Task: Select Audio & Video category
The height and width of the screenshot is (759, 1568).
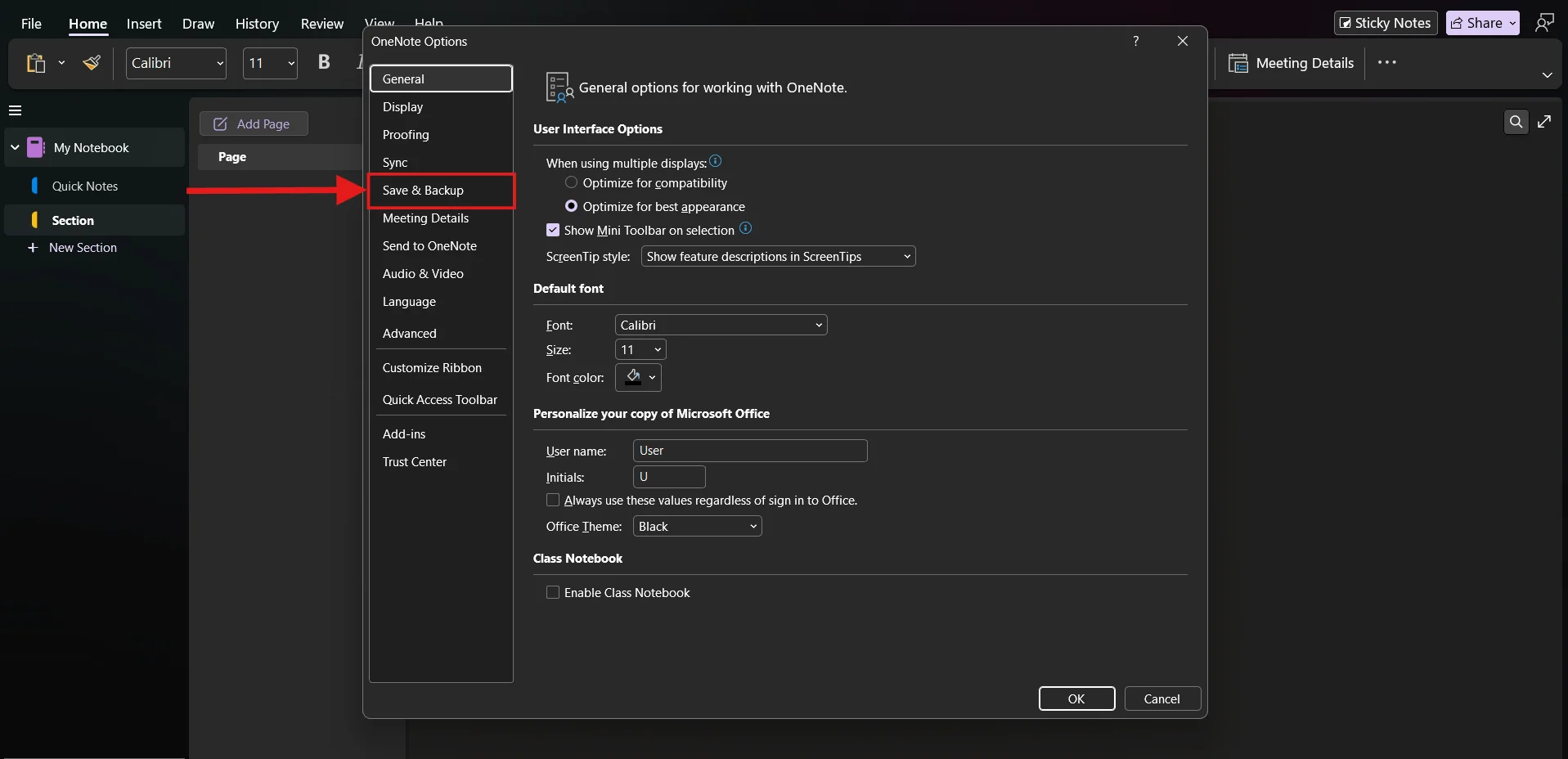Action: pyautogui.click(x=441, y=274)
